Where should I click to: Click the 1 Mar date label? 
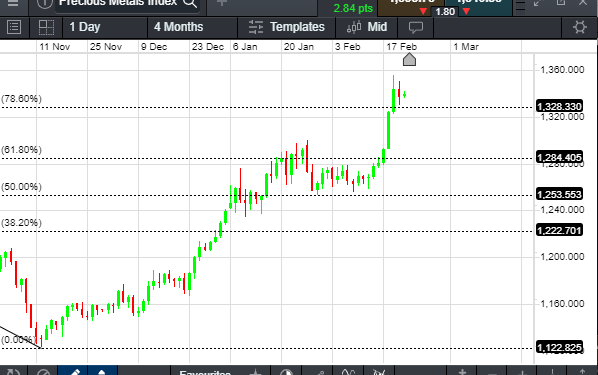click(x=466, y=47)
